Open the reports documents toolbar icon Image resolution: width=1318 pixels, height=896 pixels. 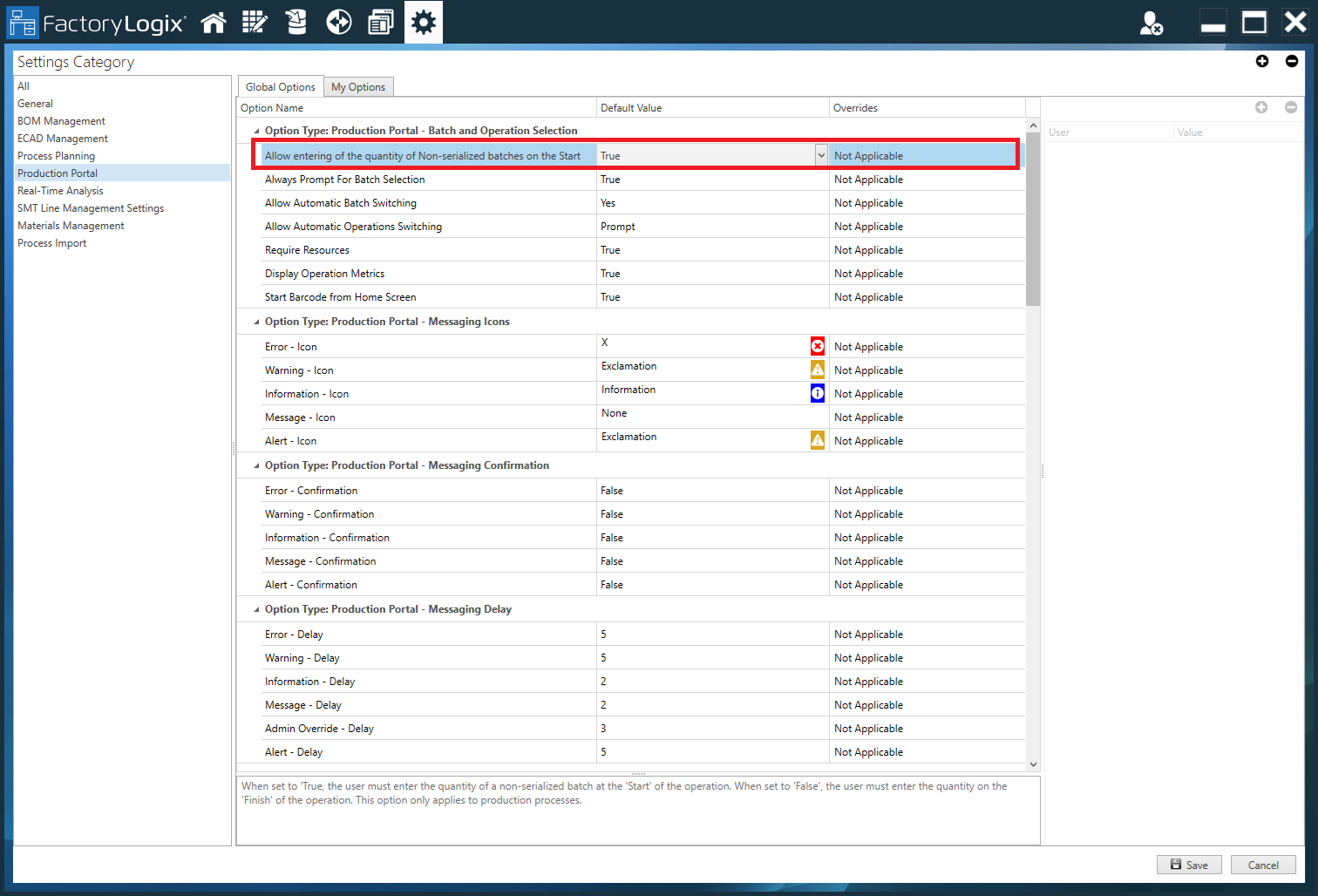tap(381, 22)
